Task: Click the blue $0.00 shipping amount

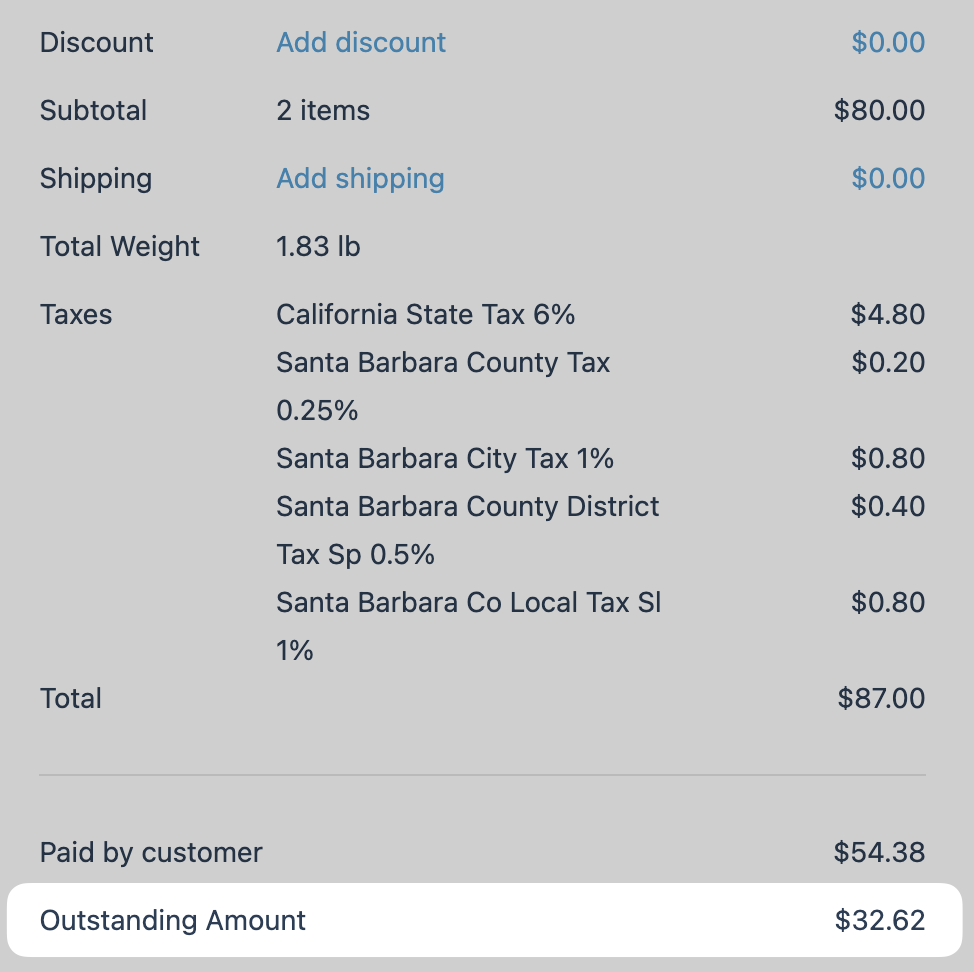Action: 888,178
